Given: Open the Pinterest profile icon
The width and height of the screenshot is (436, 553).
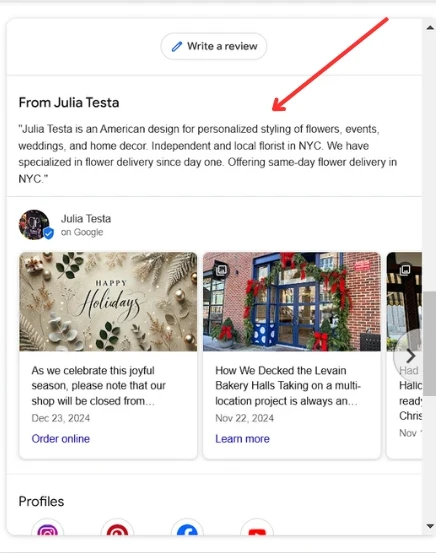Looking at the screenshot, I should pos(117,528).
